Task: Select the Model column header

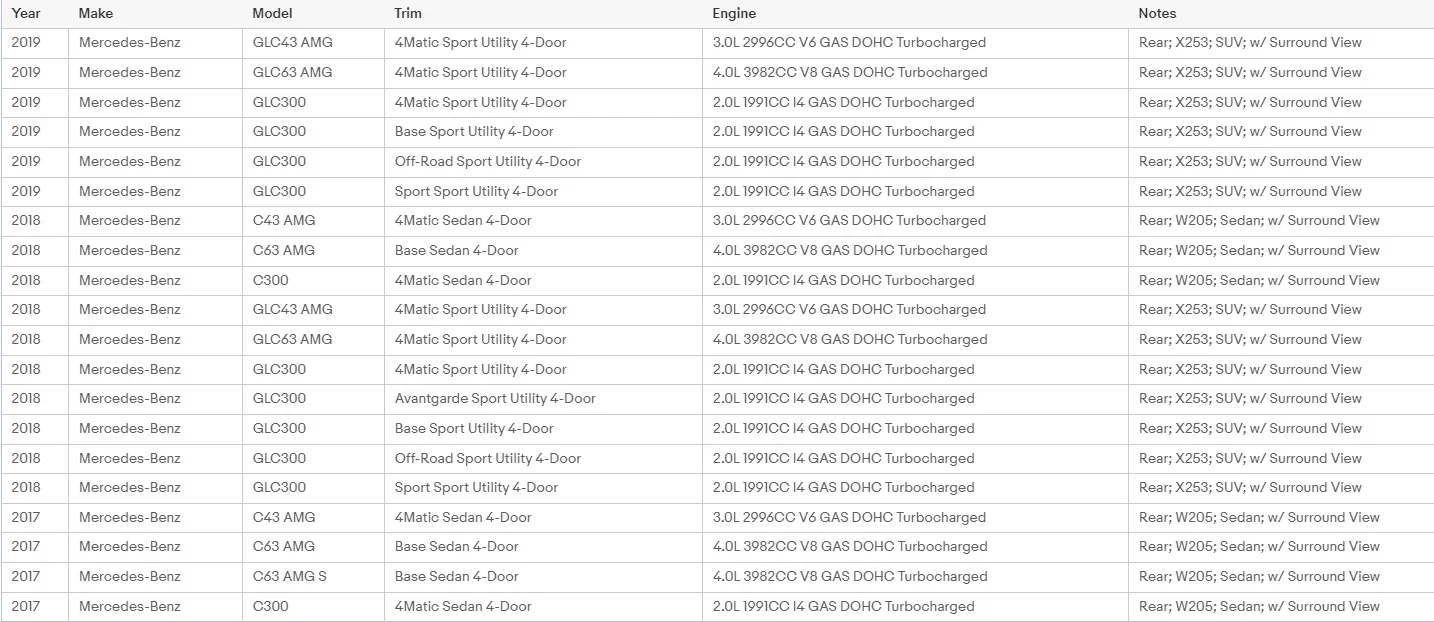Action: [x=272, y=14]
